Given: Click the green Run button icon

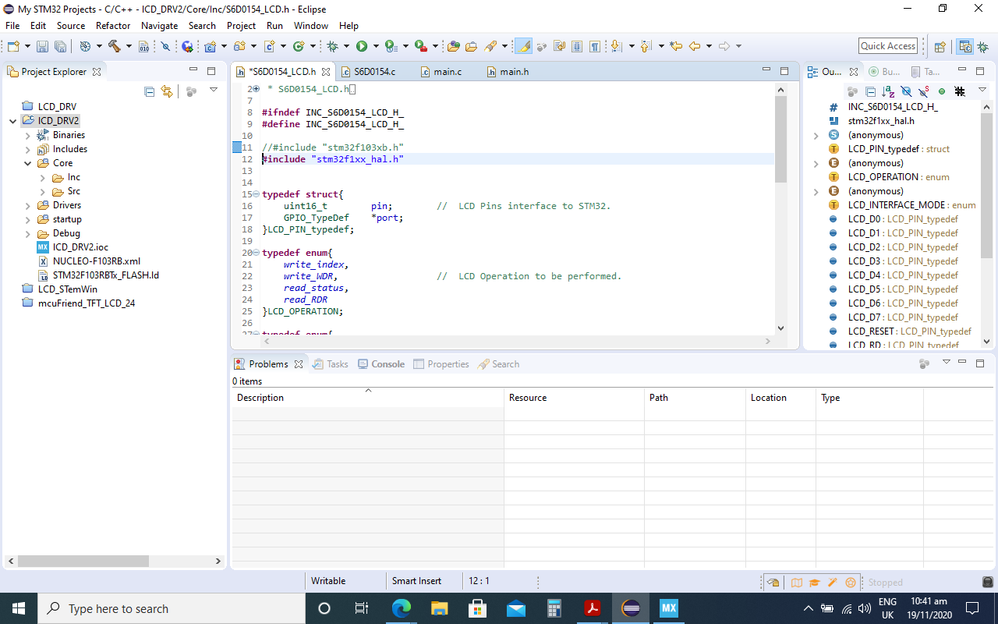Looking at the screenshot, I should 362,46.
